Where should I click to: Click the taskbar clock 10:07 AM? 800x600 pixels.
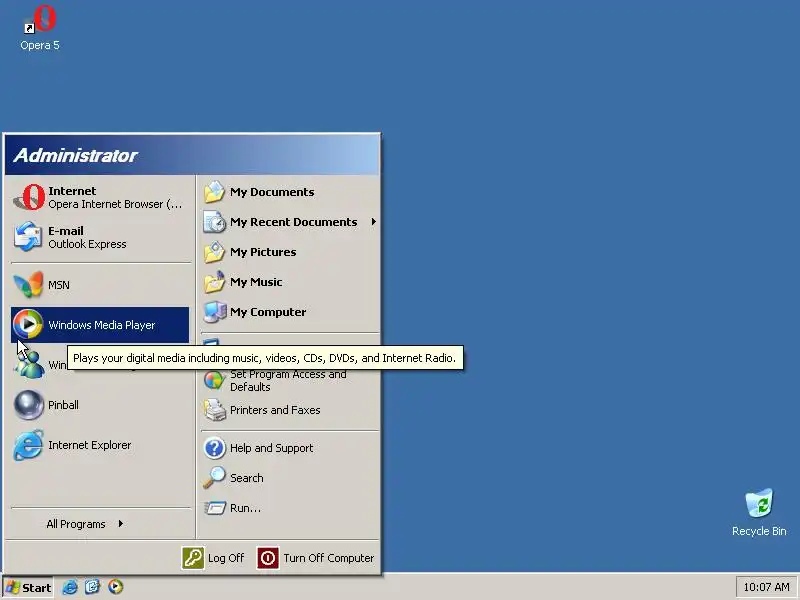tap(766, 587)
